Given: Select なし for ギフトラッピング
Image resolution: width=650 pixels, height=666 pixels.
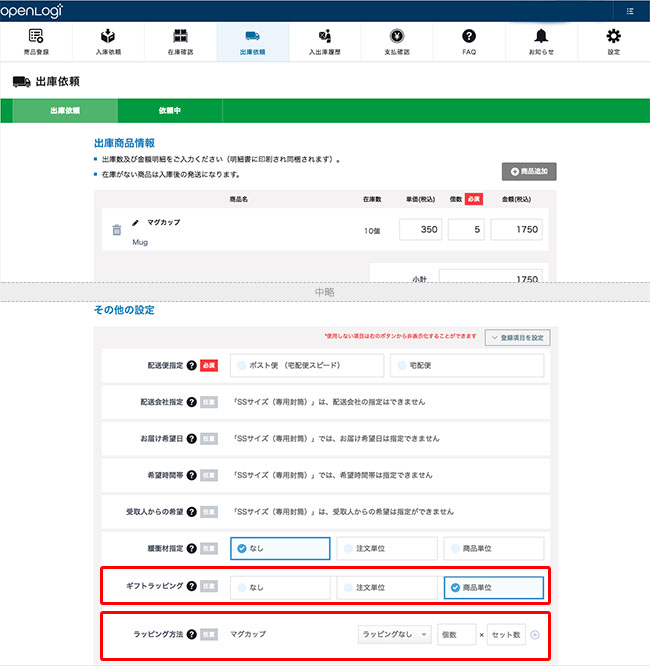Looking at the screenshot, I should pyautogui.click(x=280, y=587).
